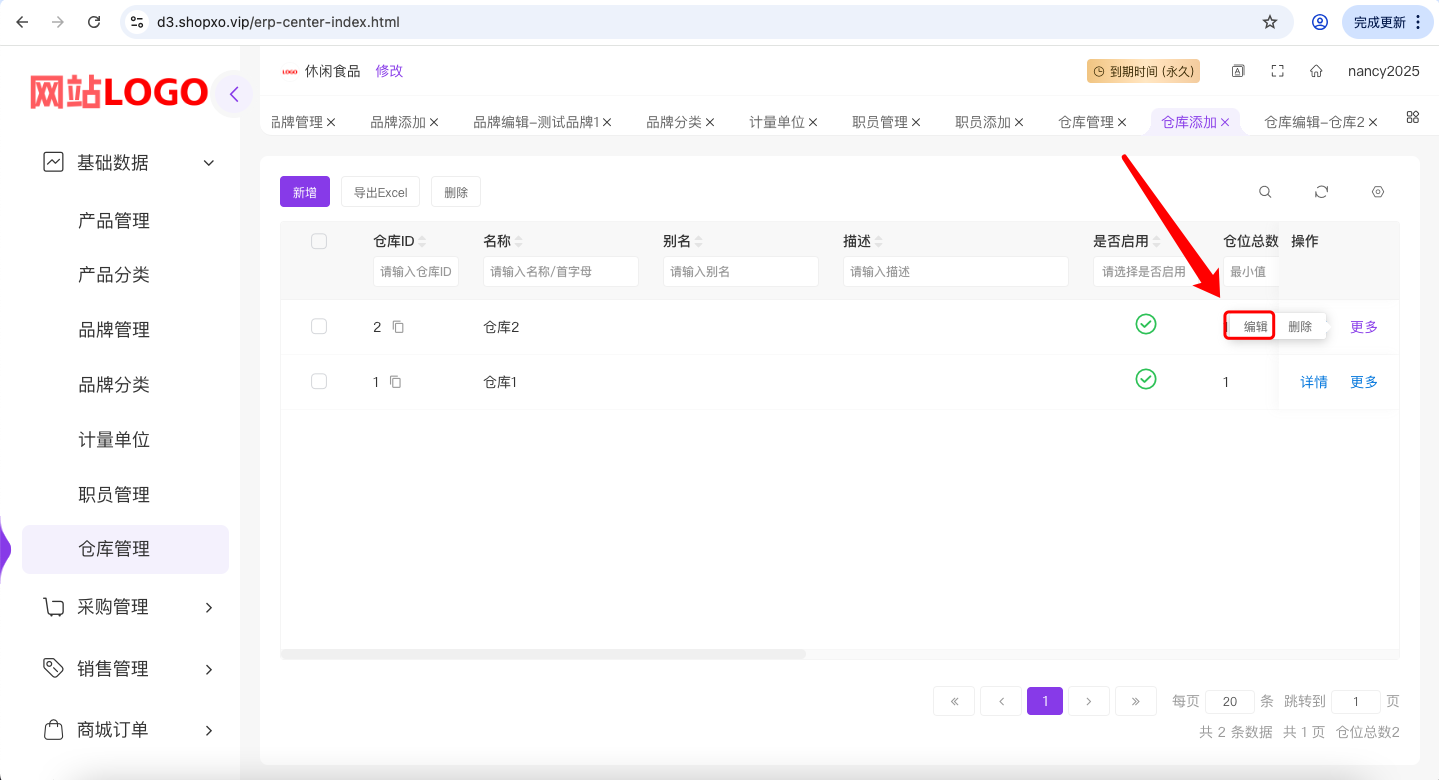1439x780 pixels.
Task: Open 计量单位 in the sidebar
Action: [114, 440]
